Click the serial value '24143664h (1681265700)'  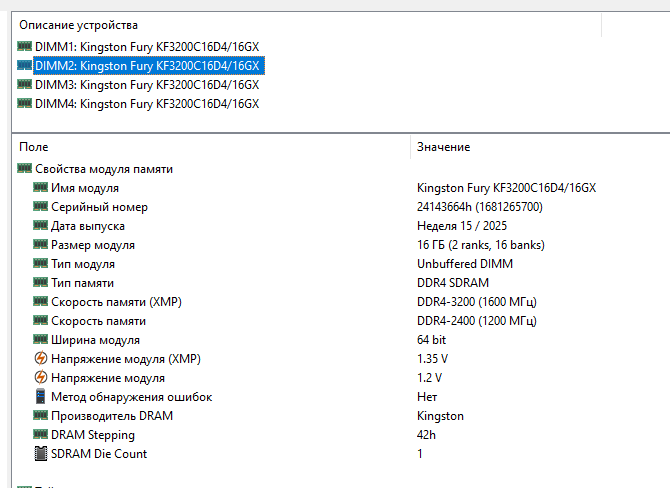click(480, 207)
